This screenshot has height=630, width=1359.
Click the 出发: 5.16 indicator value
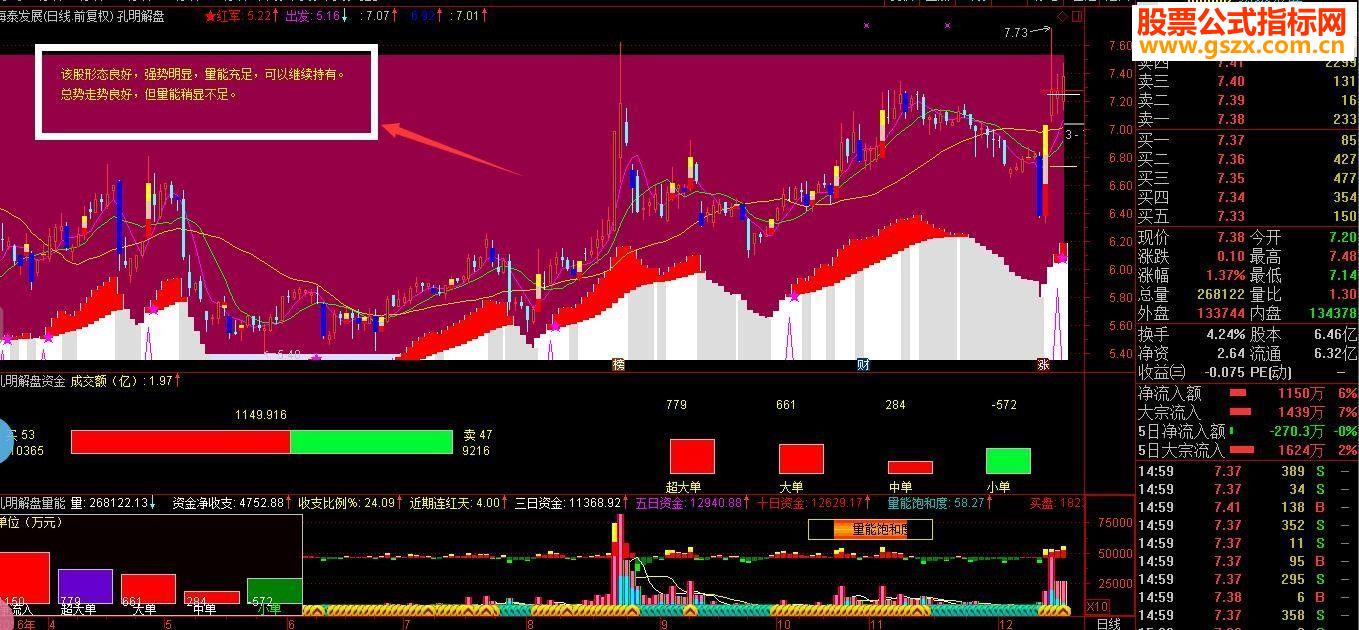[x=316, y=16]
